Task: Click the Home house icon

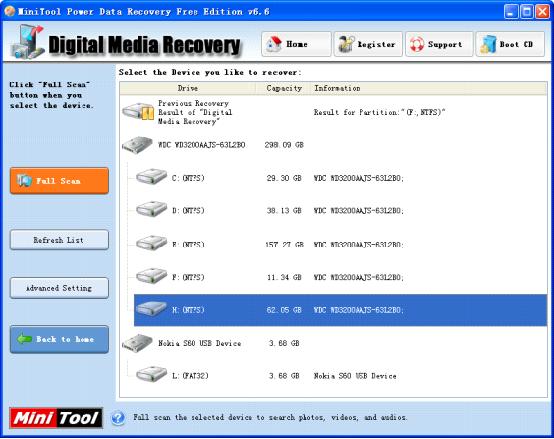Action: click(274, 44)
